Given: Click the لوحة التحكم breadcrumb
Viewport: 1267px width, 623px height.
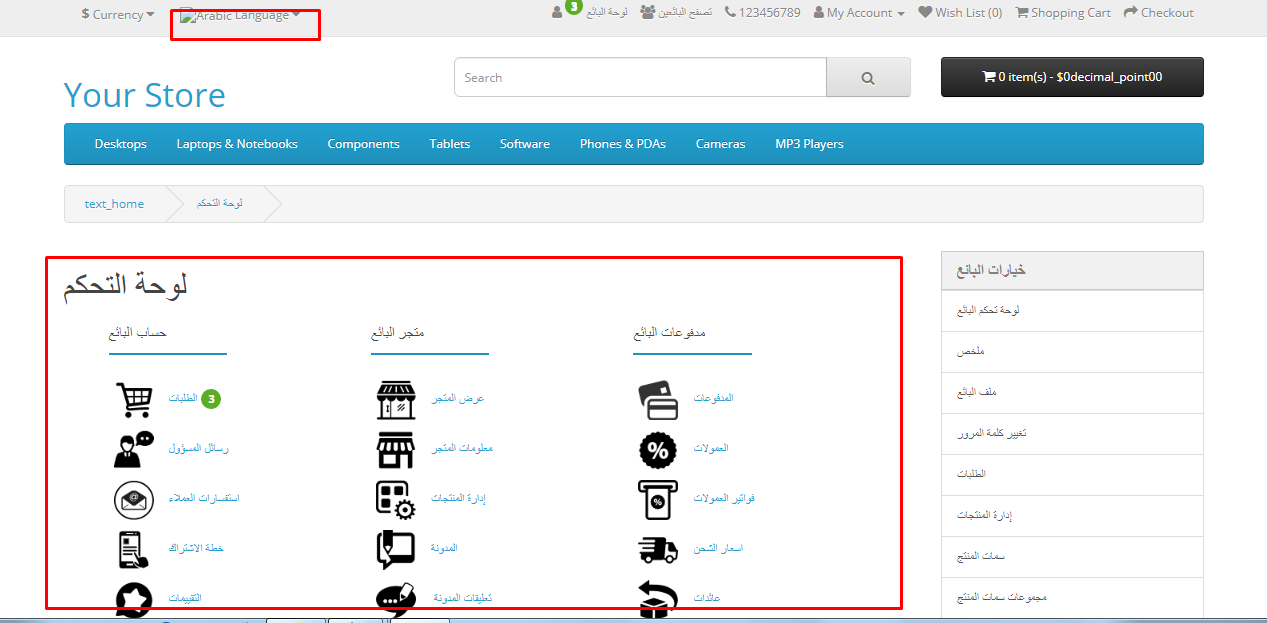Looking at the screenshot, I should (x=219, y=204).
